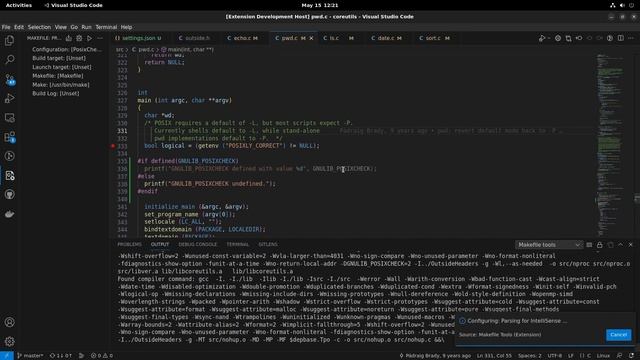Open the Terminal menu
Image resolution: width=640 pixels, height=360 pixels.
coord(106,27)
